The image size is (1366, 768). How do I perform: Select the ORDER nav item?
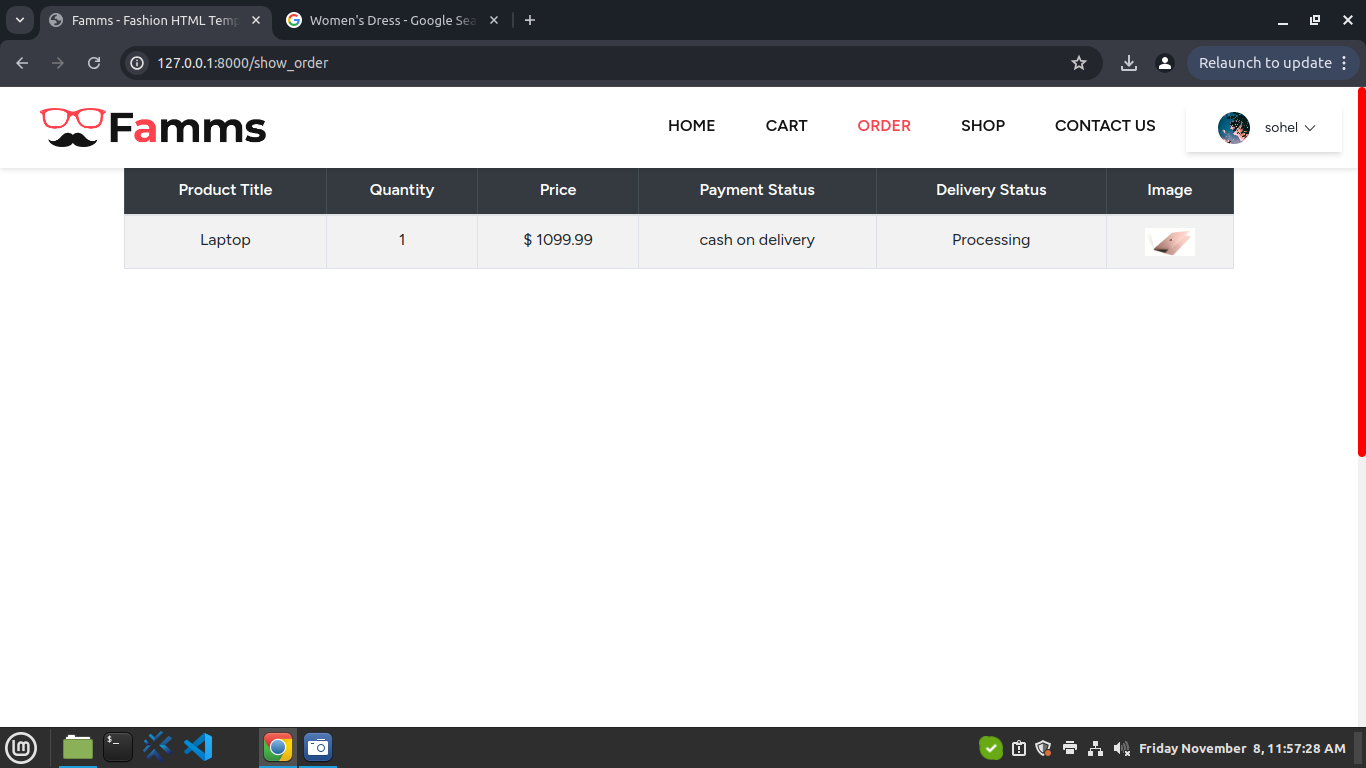tap(884, 126)
